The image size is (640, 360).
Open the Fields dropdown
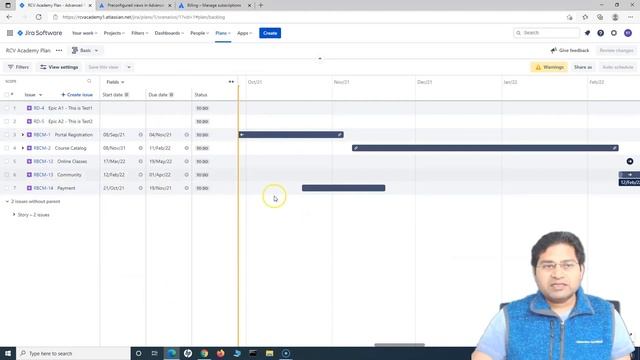point(115,82)
